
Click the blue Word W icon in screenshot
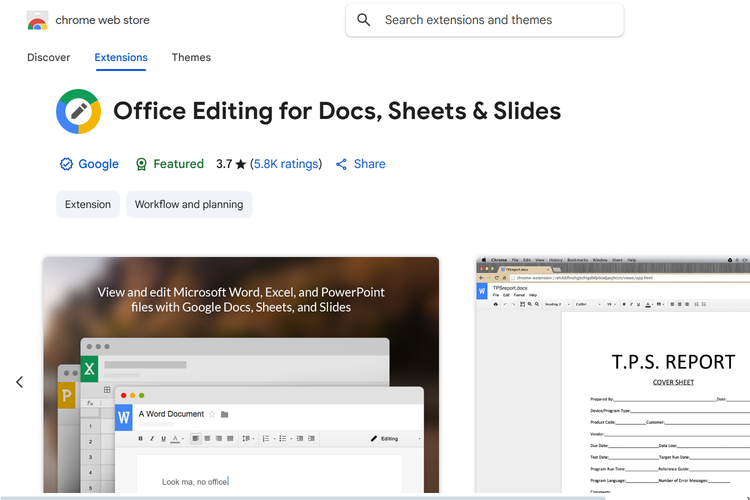point(124,418)
